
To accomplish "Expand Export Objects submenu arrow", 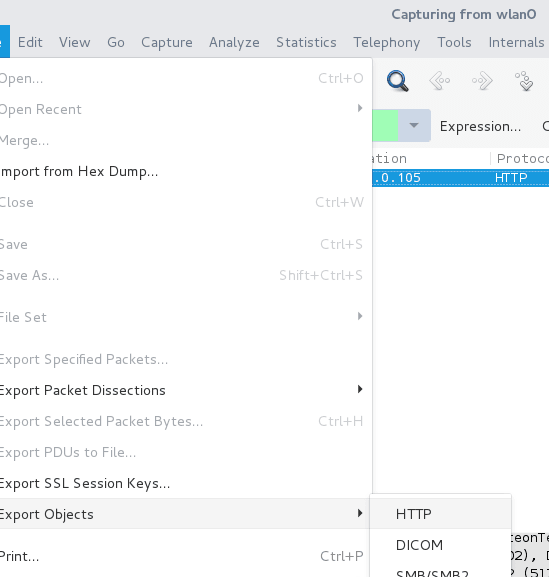I will click(360, 513).
